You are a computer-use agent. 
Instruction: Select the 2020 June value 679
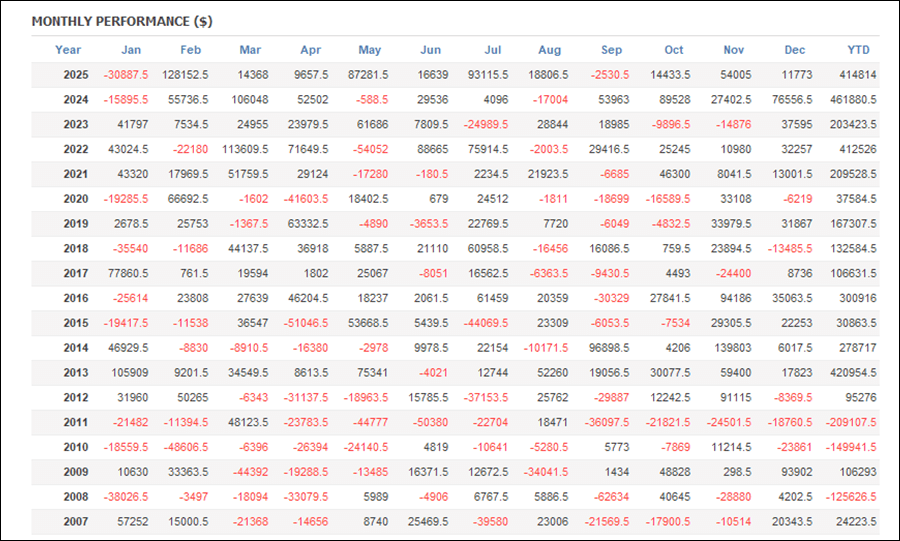(440, 199)
